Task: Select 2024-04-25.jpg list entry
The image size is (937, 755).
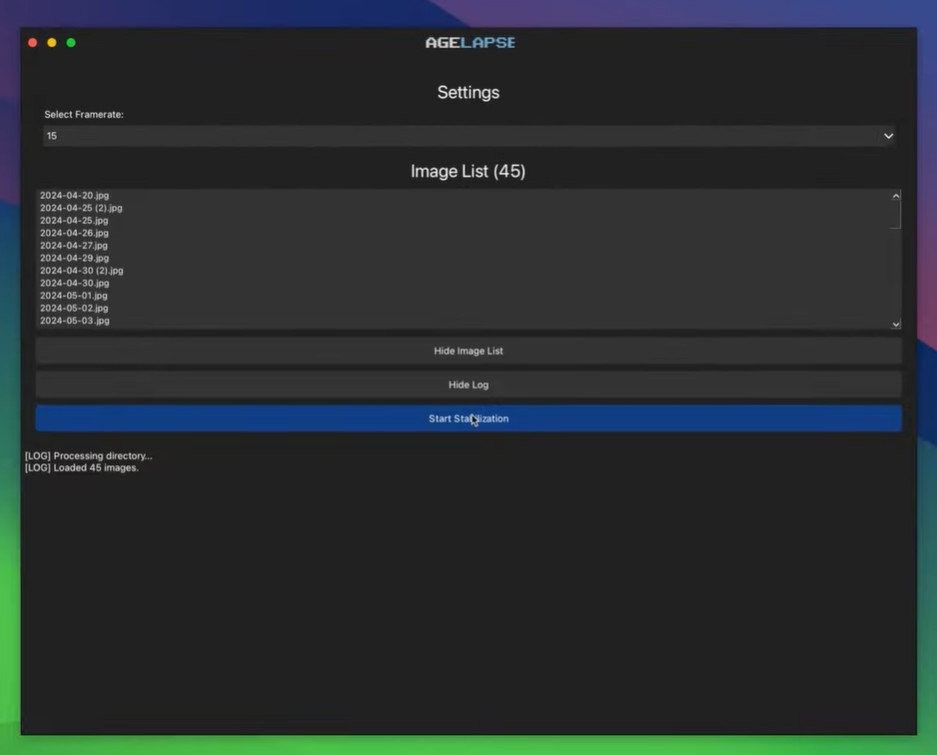Action: point(74,221)
